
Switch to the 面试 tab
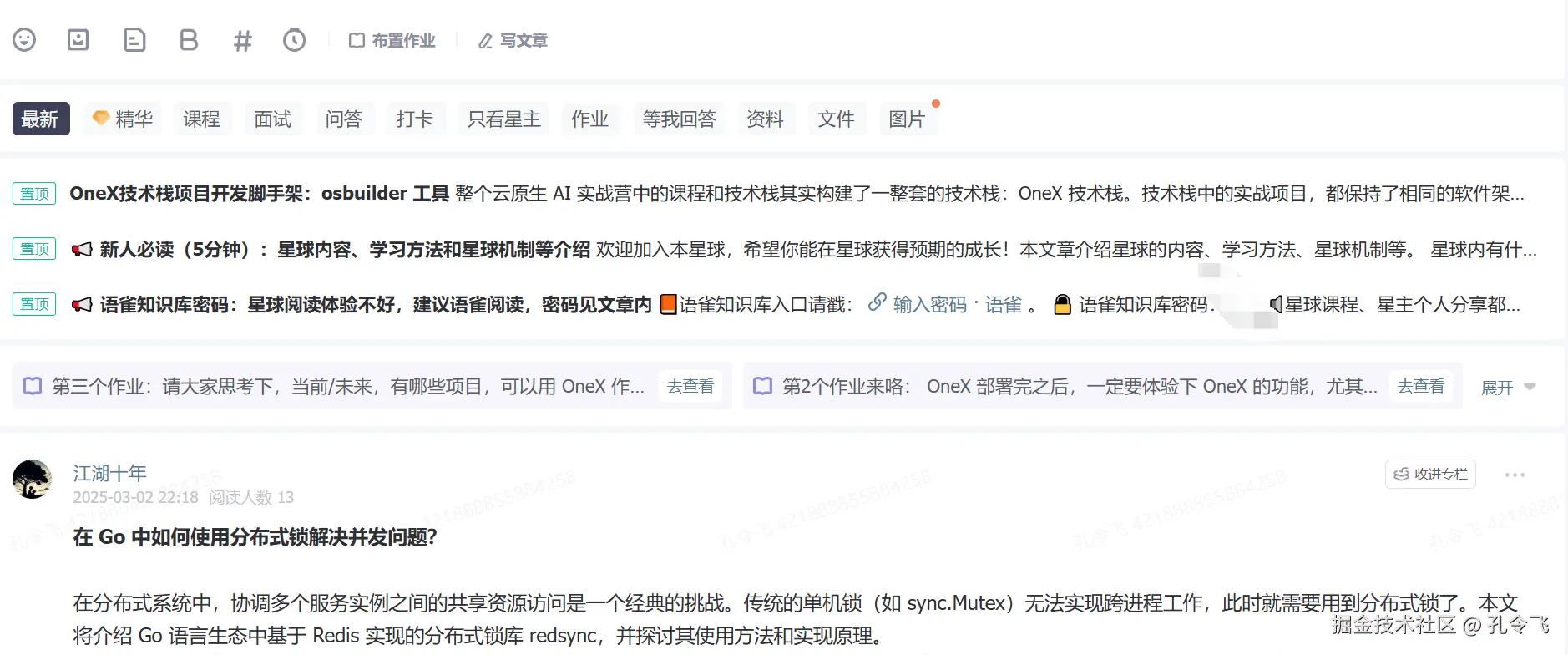273,119
